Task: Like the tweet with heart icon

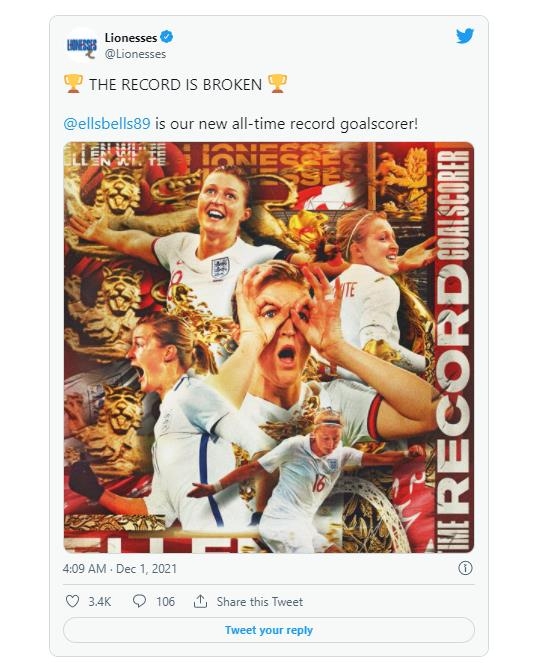Action: pyautogui.click(x=72, y=601)
